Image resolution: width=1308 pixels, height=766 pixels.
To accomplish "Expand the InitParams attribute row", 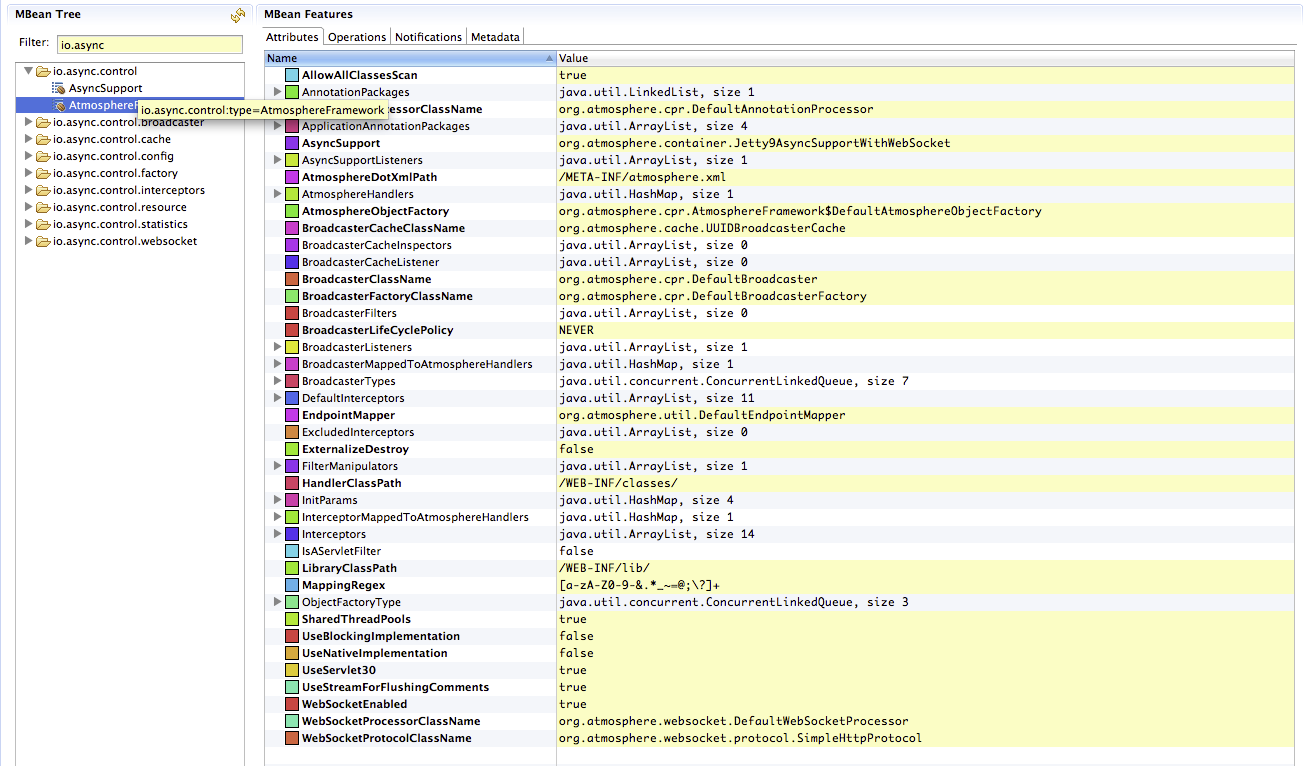I will 277,500.
